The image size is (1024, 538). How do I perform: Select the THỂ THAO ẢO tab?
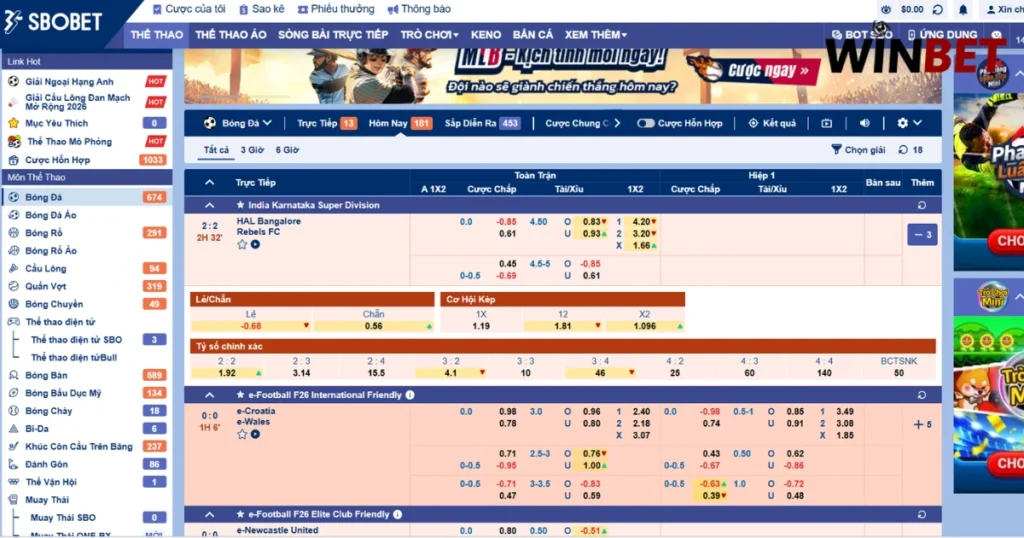[x=231, y=35]
